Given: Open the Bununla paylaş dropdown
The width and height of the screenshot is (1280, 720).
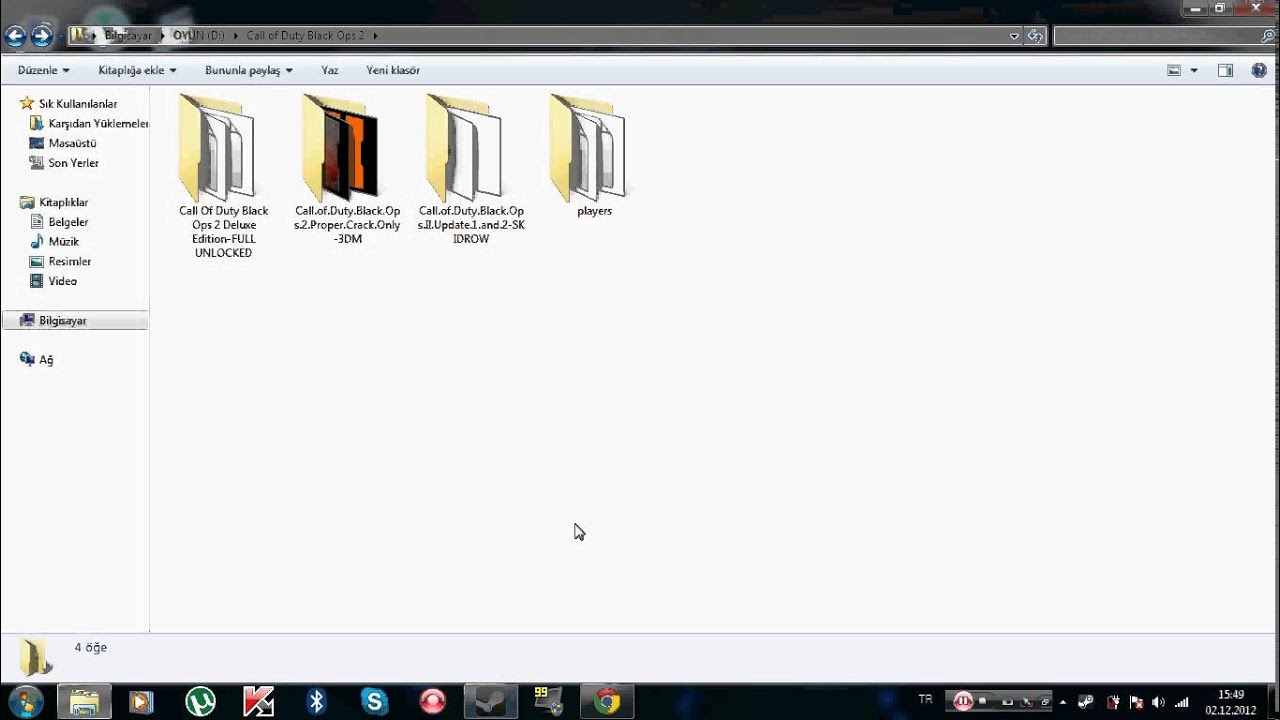Looking at the screenshot, I should (x=249, y=70).
